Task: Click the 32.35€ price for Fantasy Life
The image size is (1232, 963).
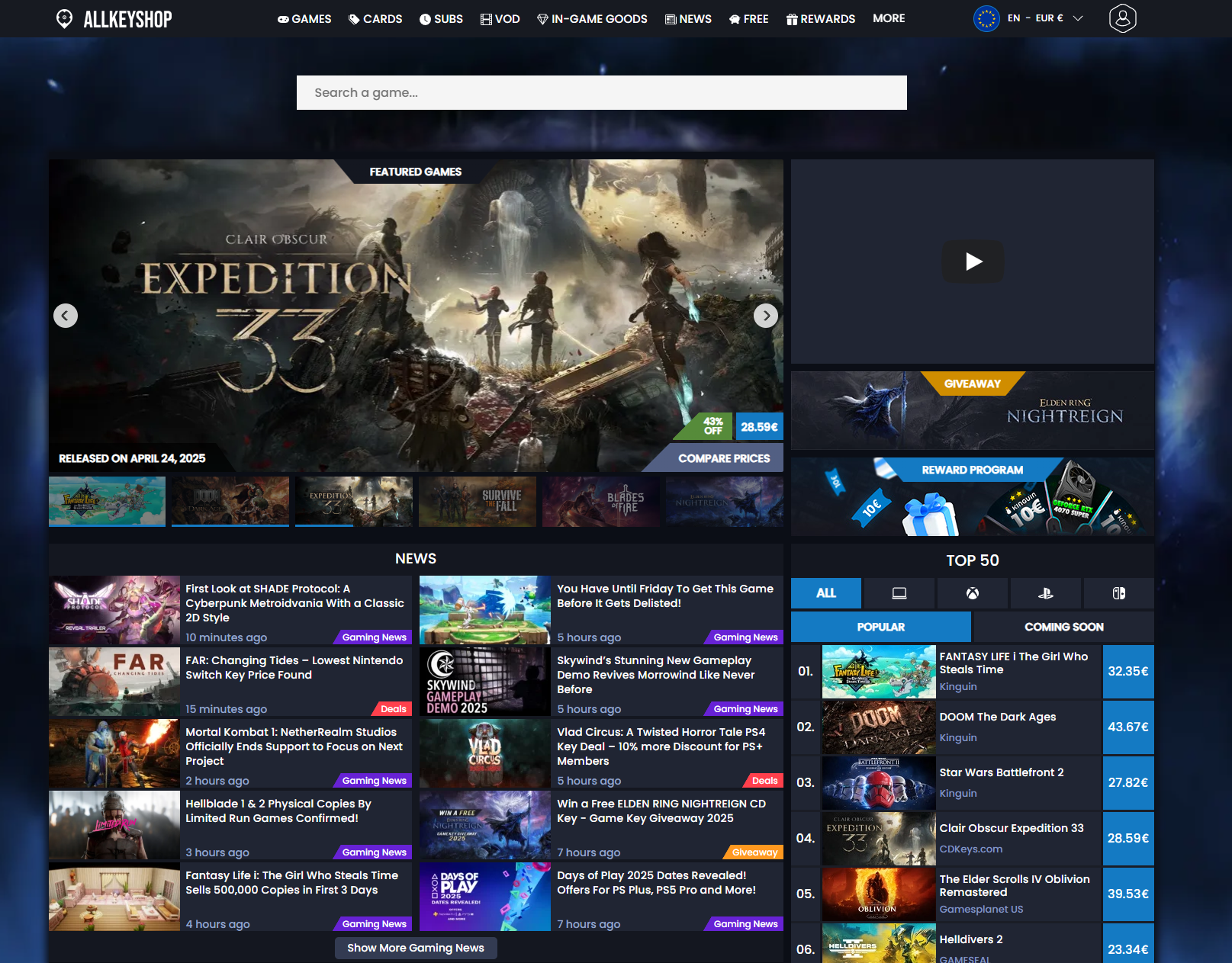Action: point(1128,672)
